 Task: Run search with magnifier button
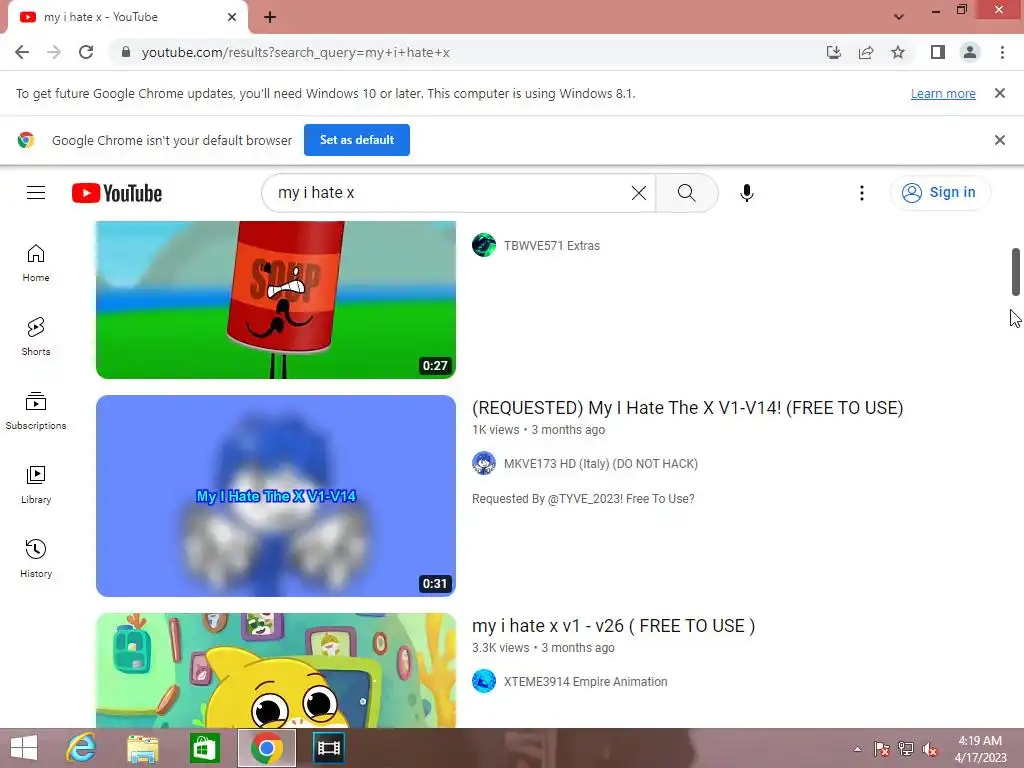(686, 193)
